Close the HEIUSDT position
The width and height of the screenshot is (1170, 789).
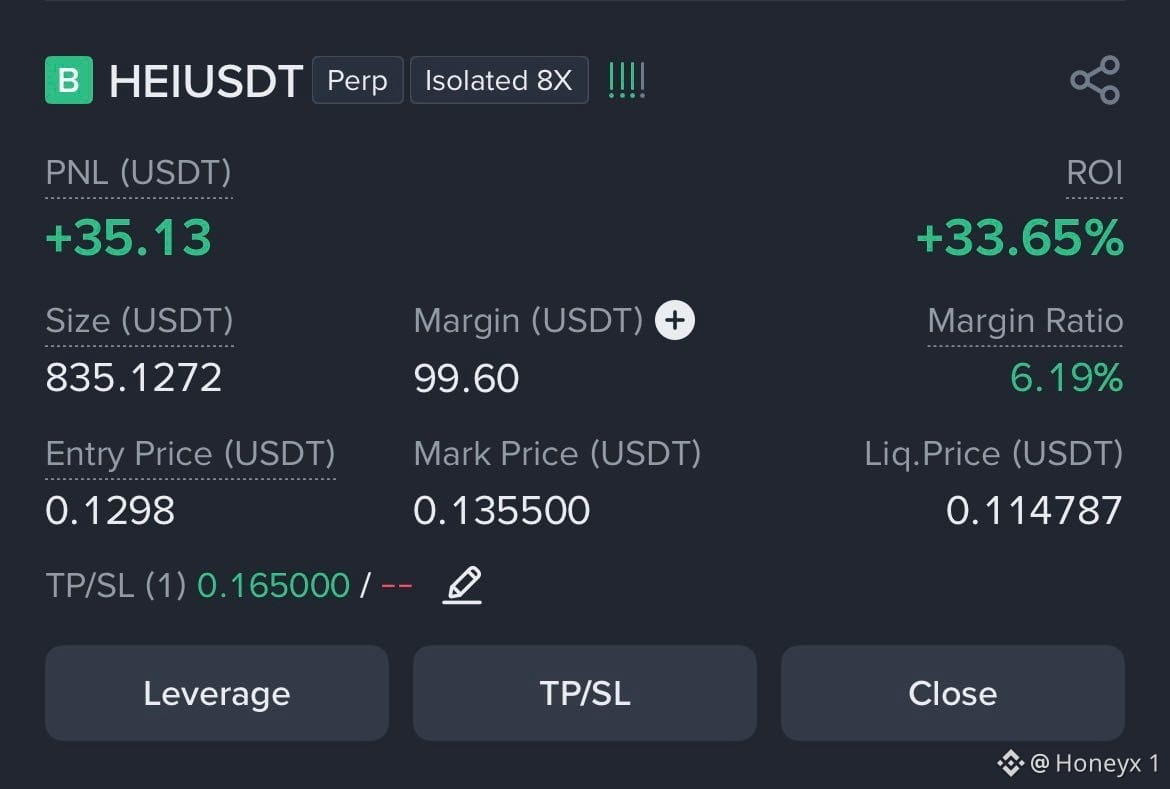point(953,693)
